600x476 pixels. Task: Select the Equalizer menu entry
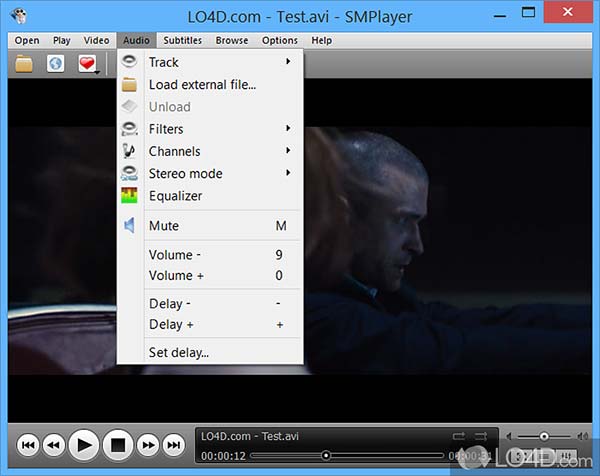[x=210, y=196]
